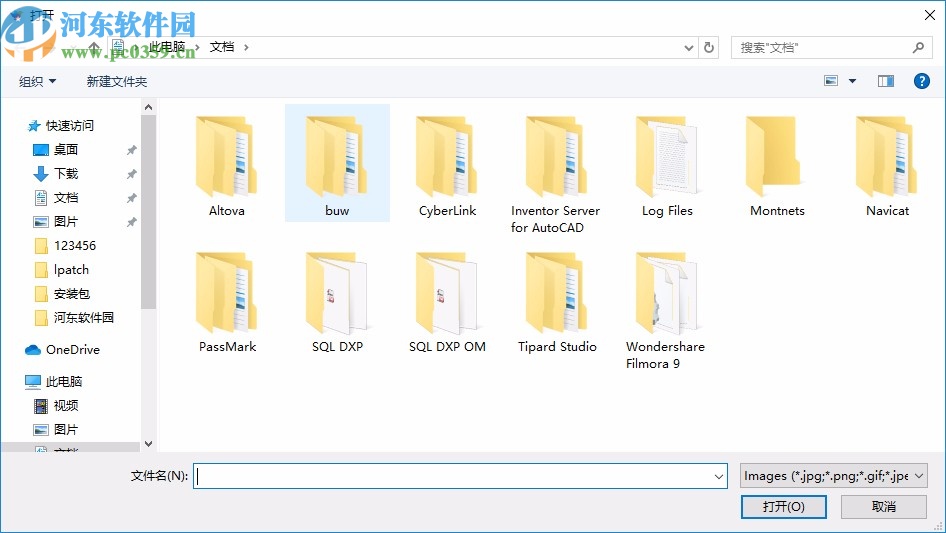The image size is (946, 533).
Task: Select the PassMark folder icon
Action: [226, 293]
